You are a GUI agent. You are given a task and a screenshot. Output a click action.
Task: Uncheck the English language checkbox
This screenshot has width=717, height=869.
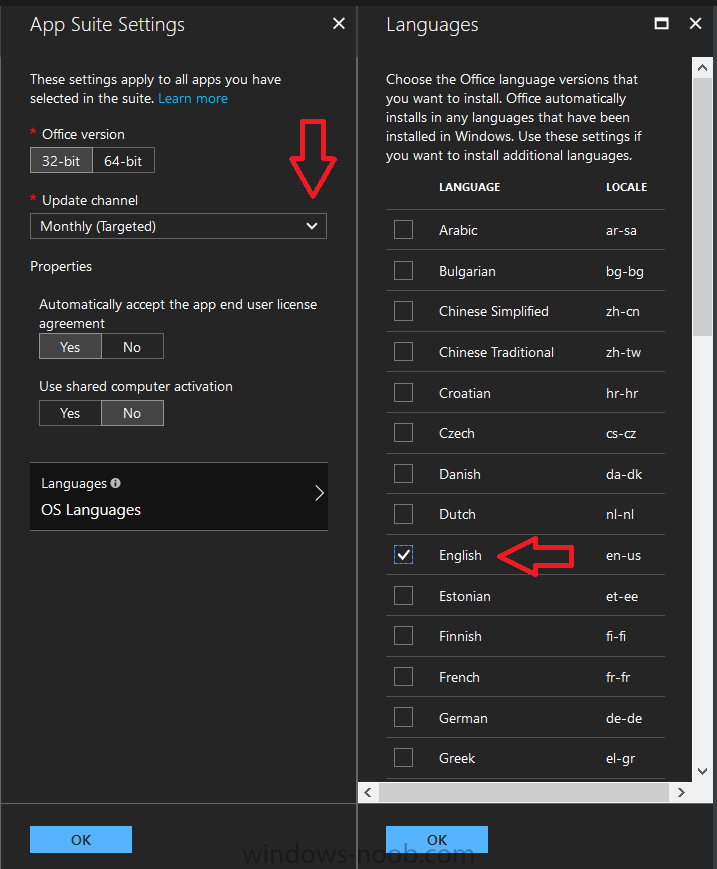[403, 555]
